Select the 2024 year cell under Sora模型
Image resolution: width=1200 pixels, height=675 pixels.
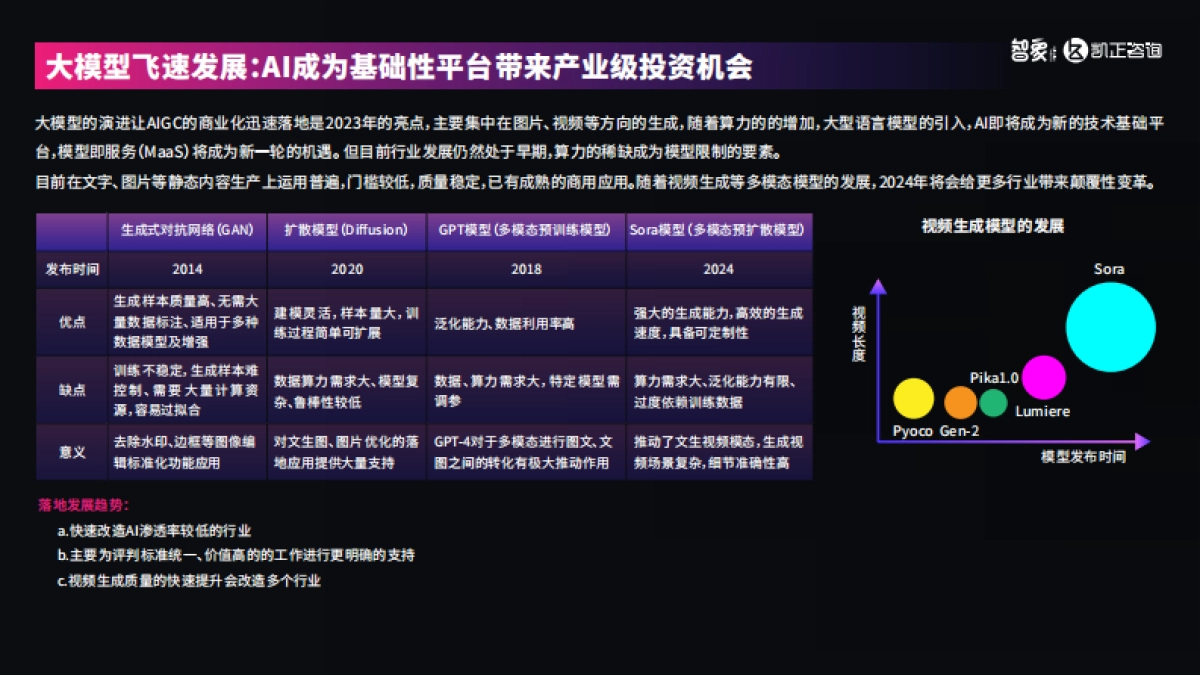(716, 269)
